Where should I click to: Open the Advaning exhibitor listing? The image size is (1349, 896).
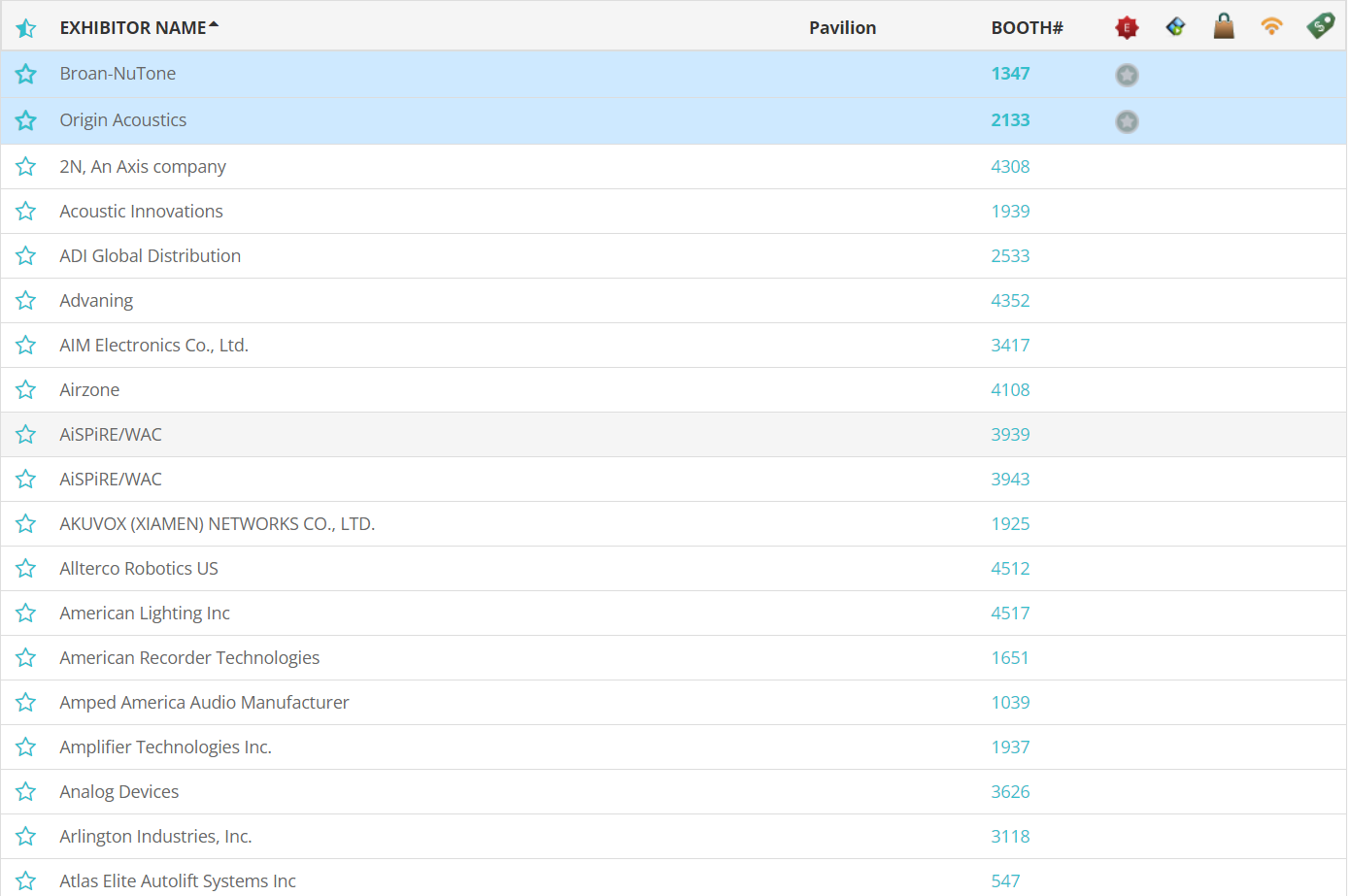pyautogui.click(x=96, y=301)
